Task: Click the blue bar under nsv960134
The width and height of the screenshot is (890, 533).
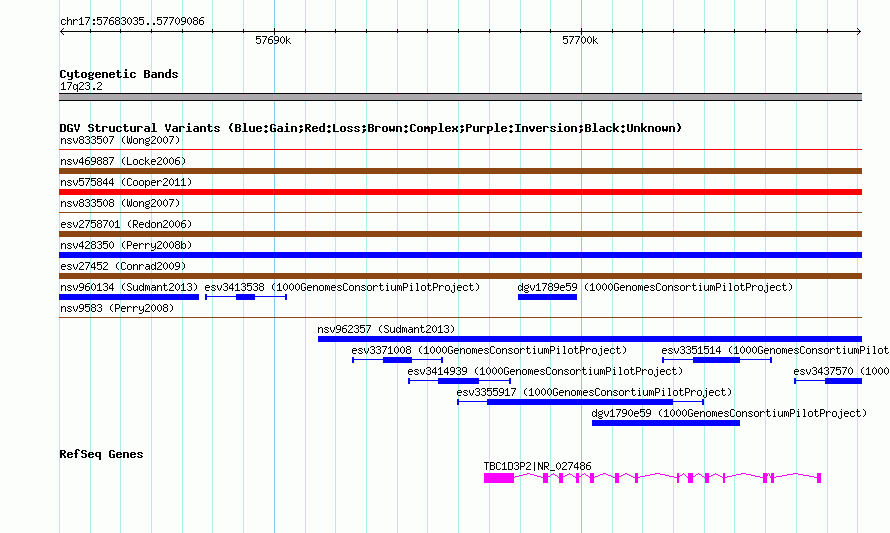Action: point(129,297)
